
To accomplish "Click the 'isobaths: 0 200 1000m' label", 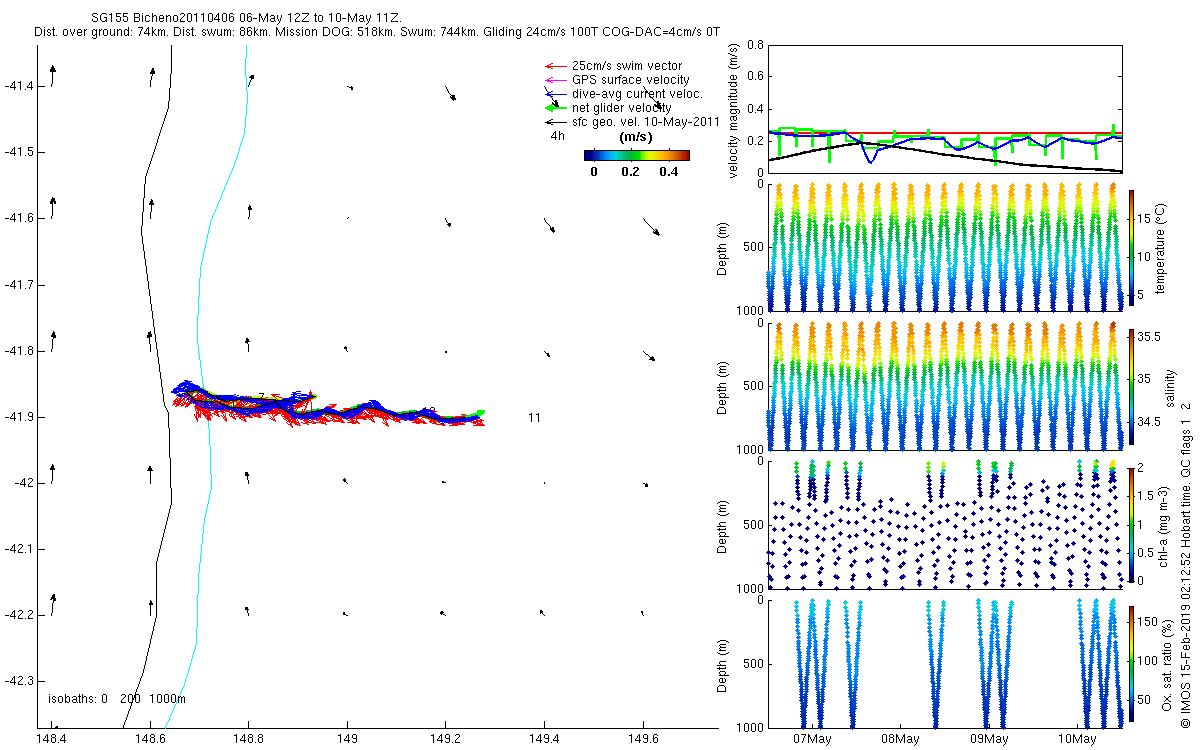I will [117, 699].
